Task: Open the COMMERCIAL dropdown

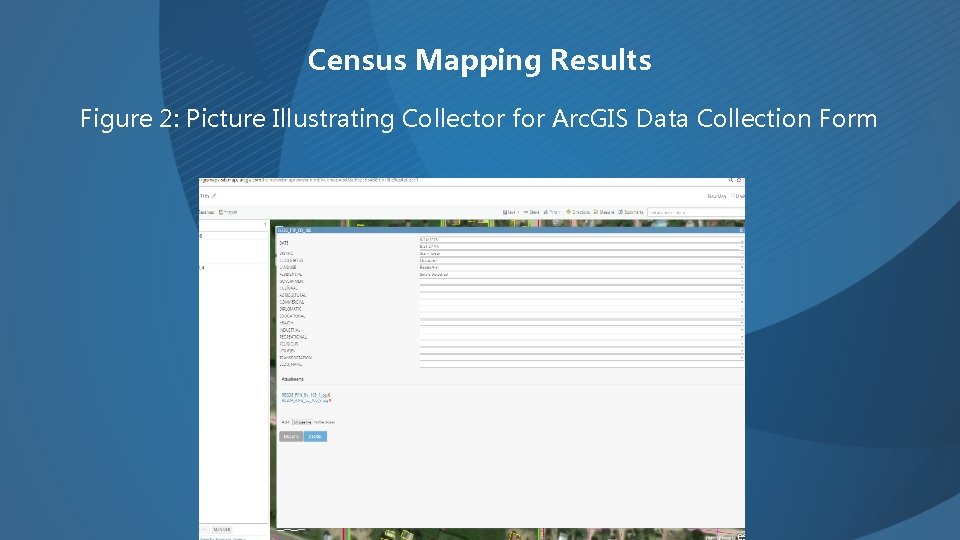Action: click(x=581, y=302)
